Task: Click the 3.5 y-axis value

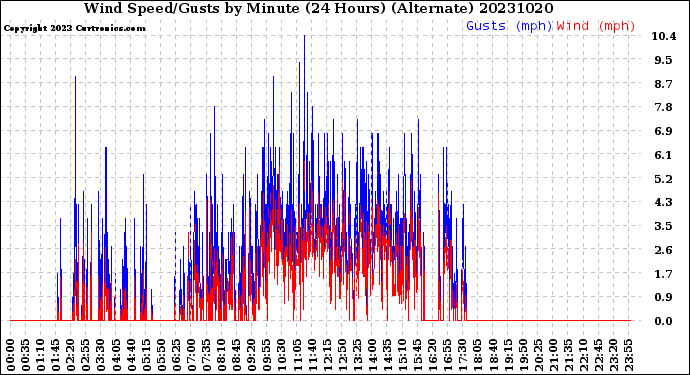Action: pos(664,226)
